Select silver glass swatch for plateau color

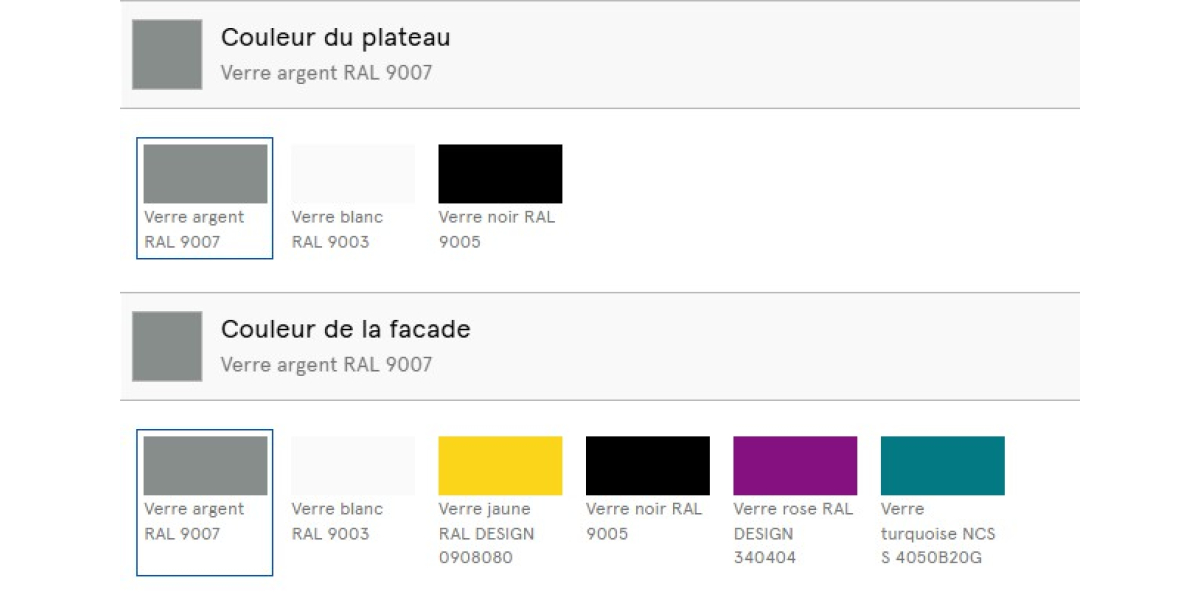click(x=205, y=174)
